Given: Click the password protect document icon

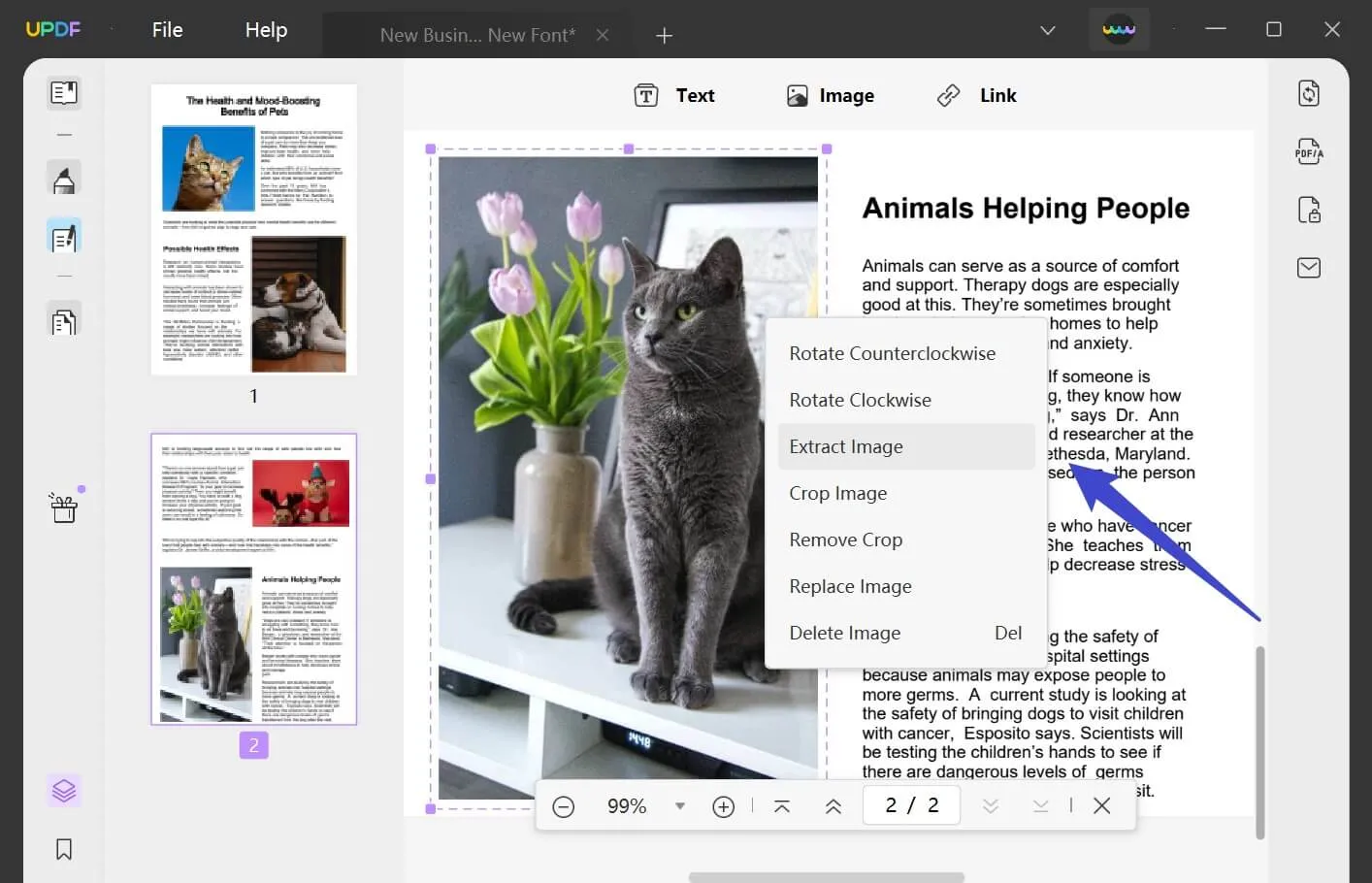Looking at the screenshot, I should pos(1309,210).
